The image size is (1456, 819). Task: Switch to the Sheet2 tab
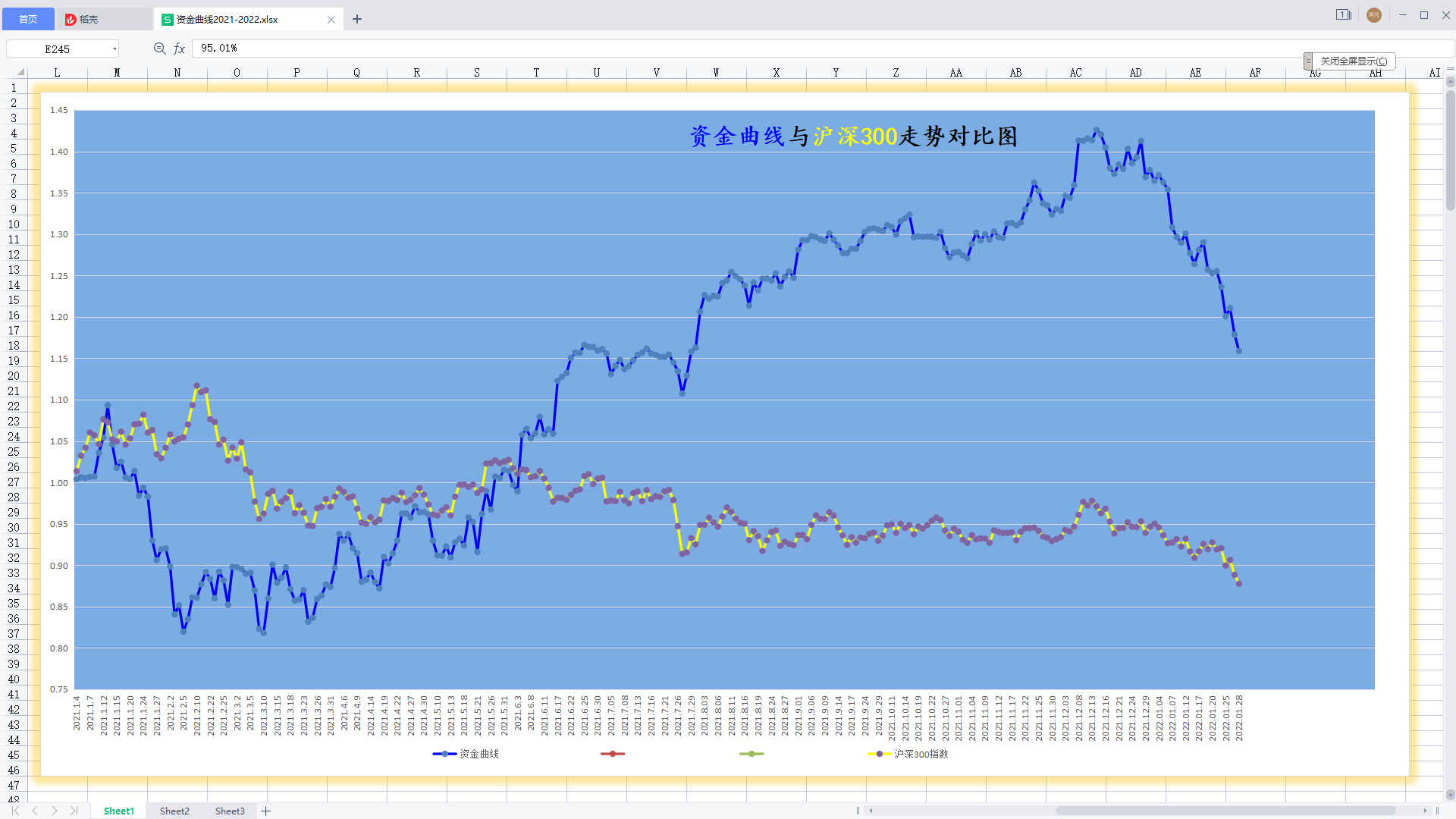(x=174, y=811)
